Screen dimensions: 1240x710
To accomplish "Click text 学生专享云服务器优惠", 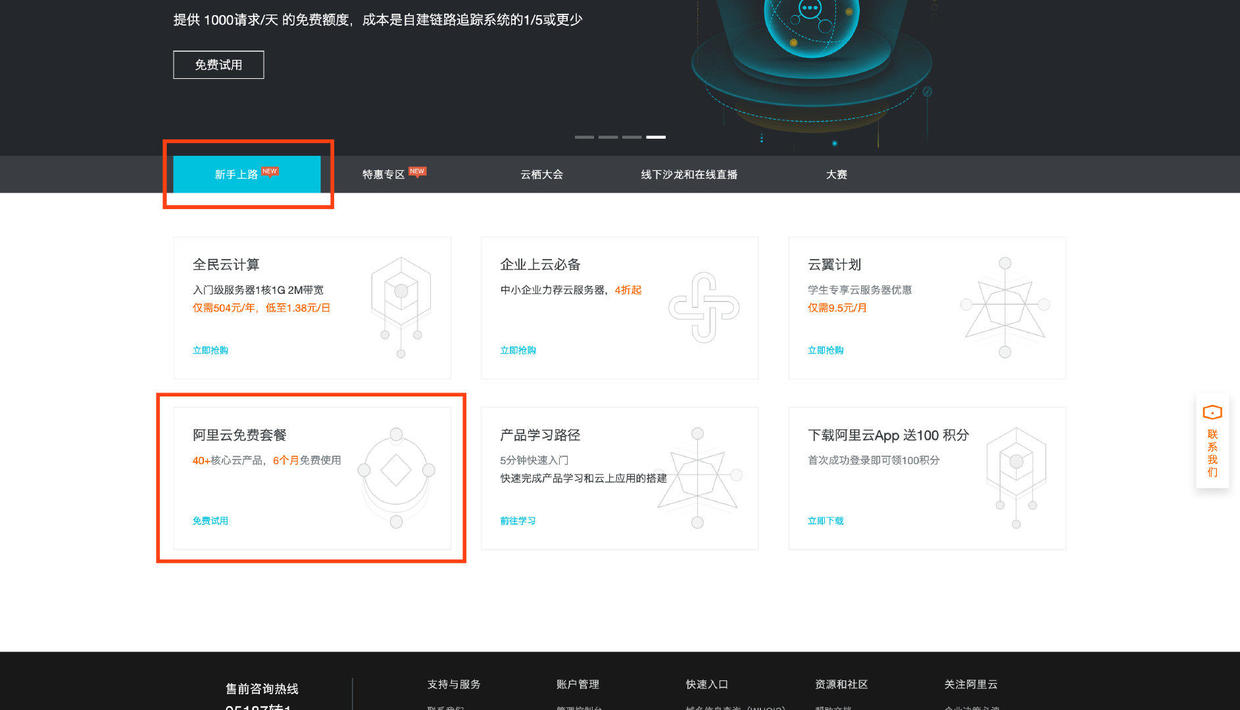I will pyautogui.click(x=860, y=290).
